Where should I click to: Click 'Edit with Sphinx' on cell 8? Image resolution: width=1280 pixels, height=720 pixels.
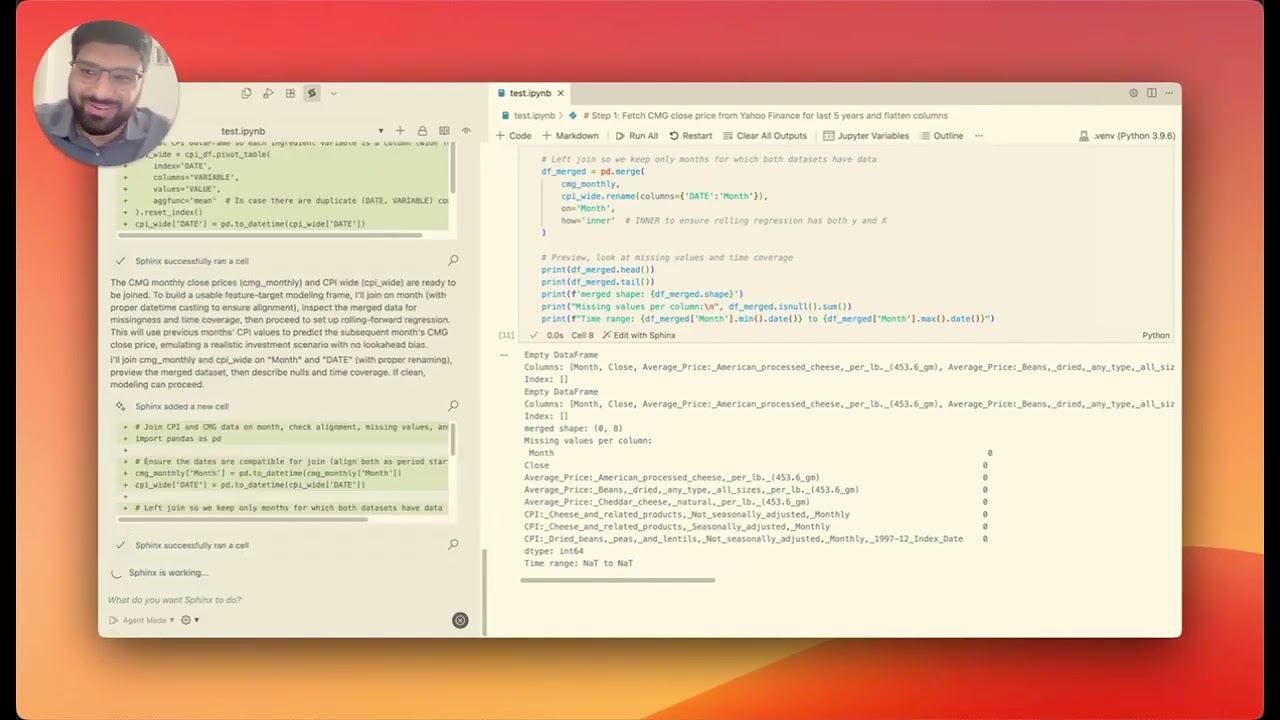tap(638, 335)
